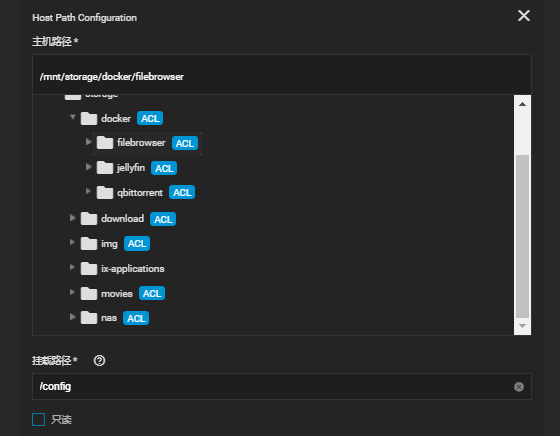Screen dimensions: 560x436
Task: Select the jellyfin folder
Action: point(131,167)
